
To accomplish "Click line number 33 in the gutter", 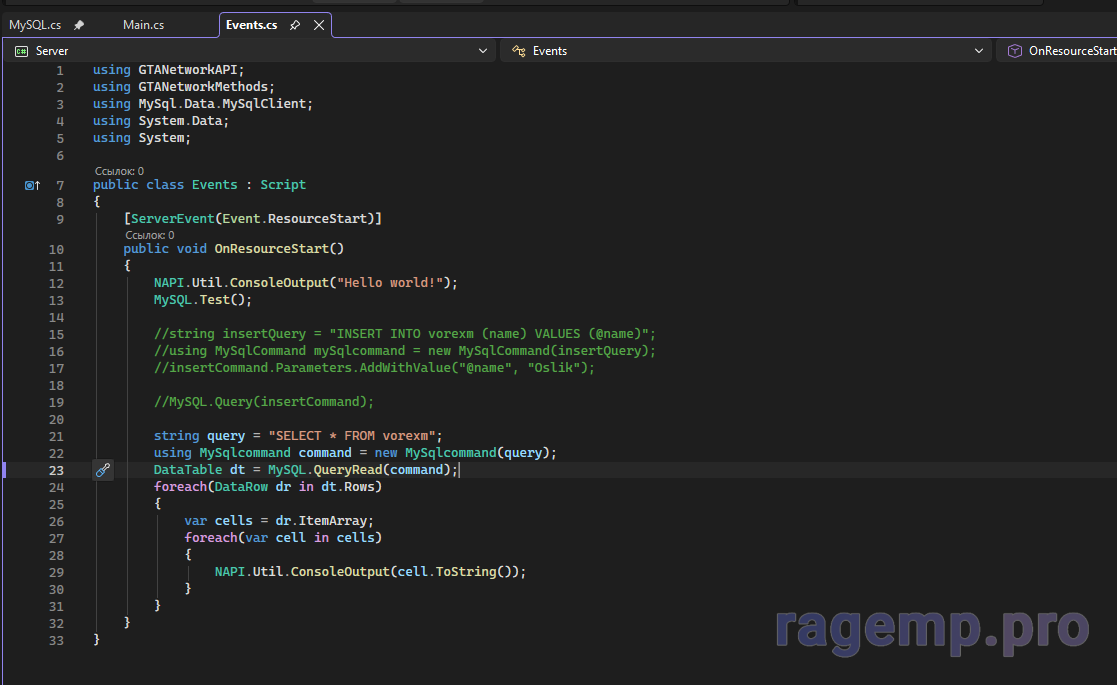I will (x=56, y=641).
